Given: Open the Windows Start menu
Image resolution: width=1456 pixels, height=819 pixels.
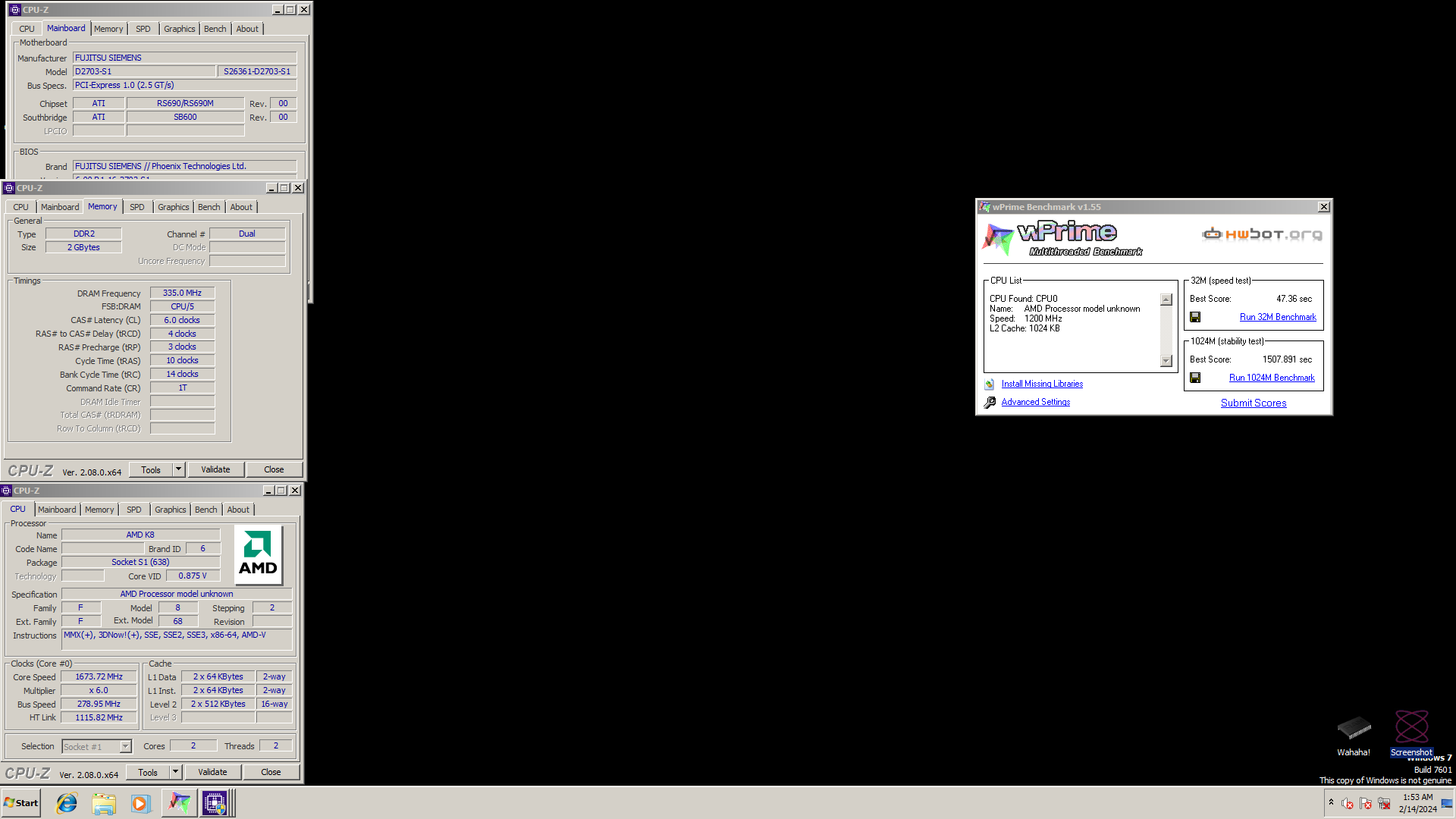Looking at the screenshot, I should [x=20, y=803].
